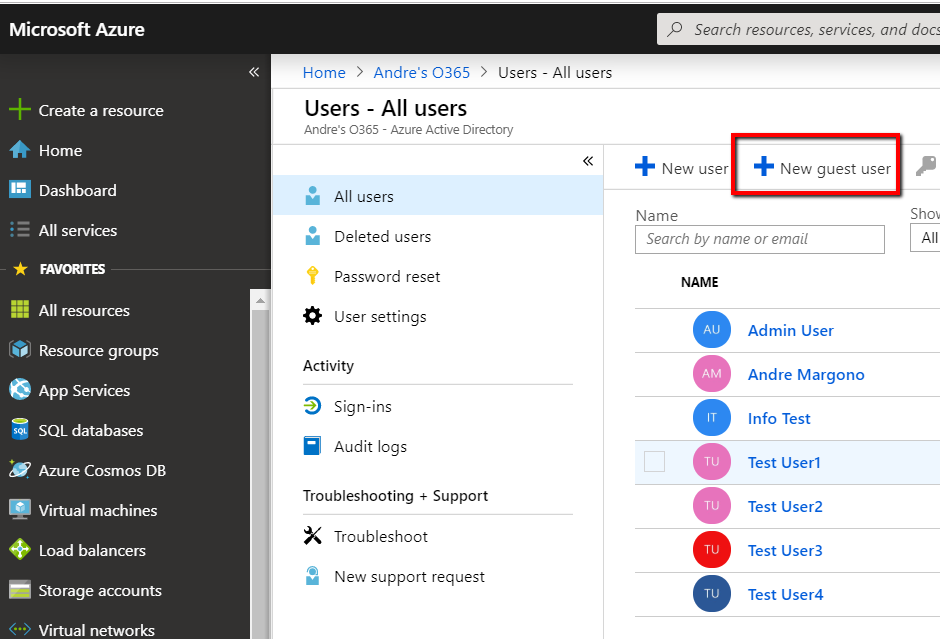Click the New guest user button

click(x=822, y=168)
